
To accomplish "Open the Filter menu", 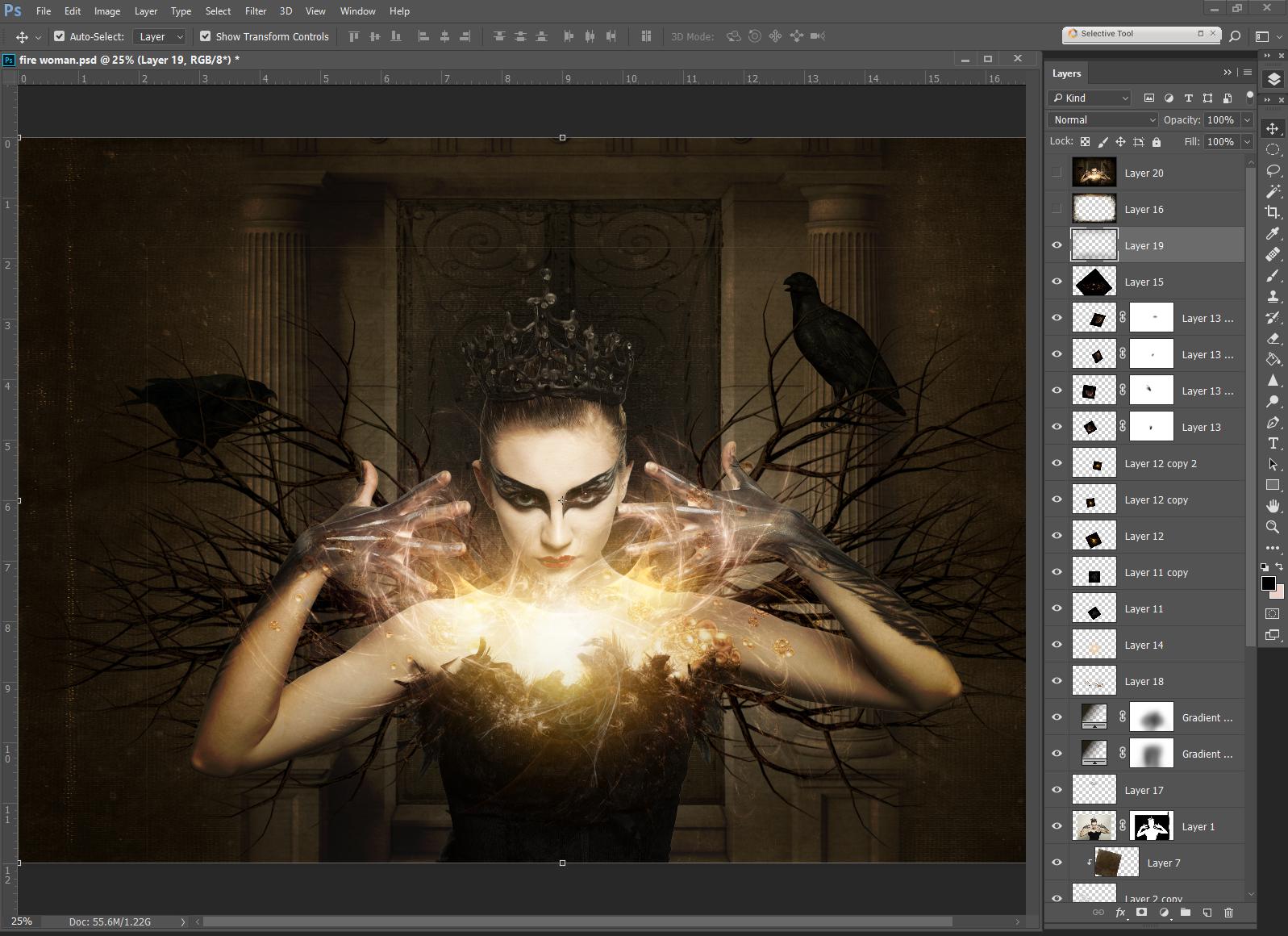I will 256,11.
